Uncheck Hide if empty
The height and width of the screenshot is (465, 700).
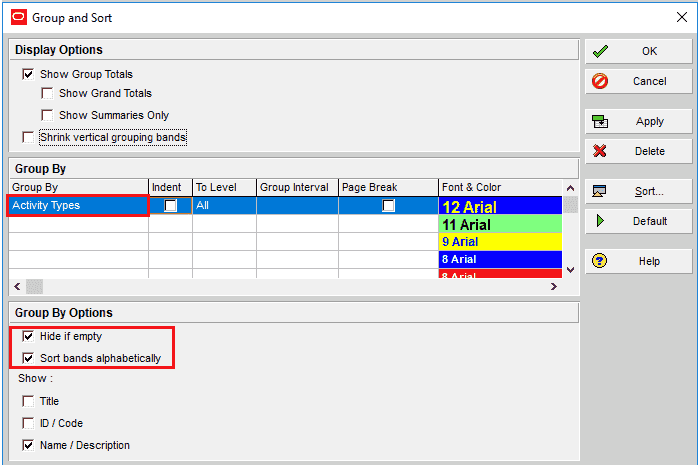[28, 336]
